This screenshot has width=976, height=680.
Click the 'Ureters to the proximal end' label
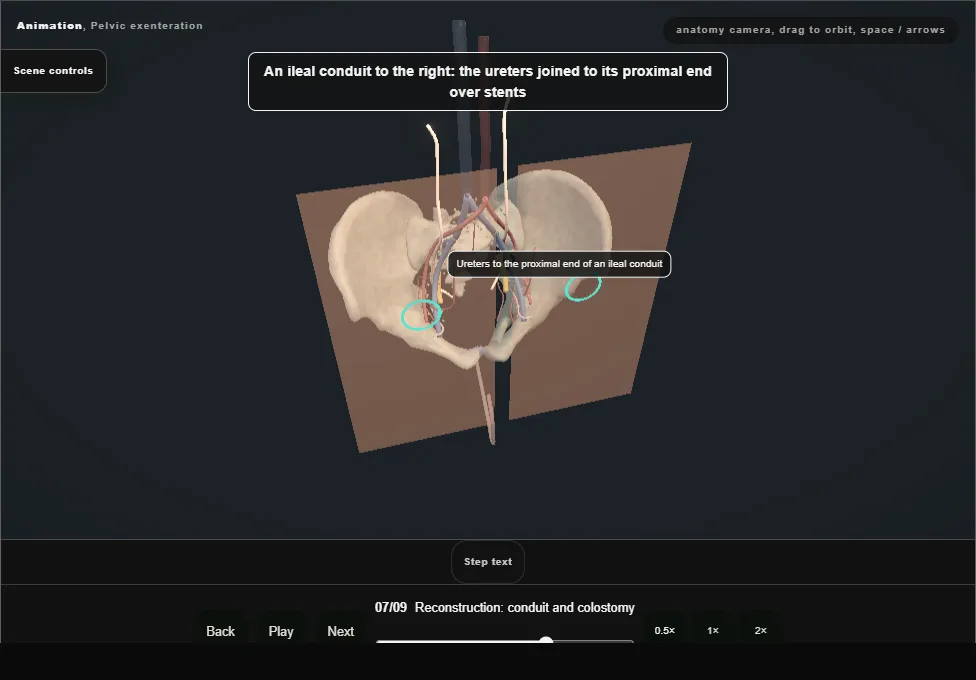[x=559, y=264]
